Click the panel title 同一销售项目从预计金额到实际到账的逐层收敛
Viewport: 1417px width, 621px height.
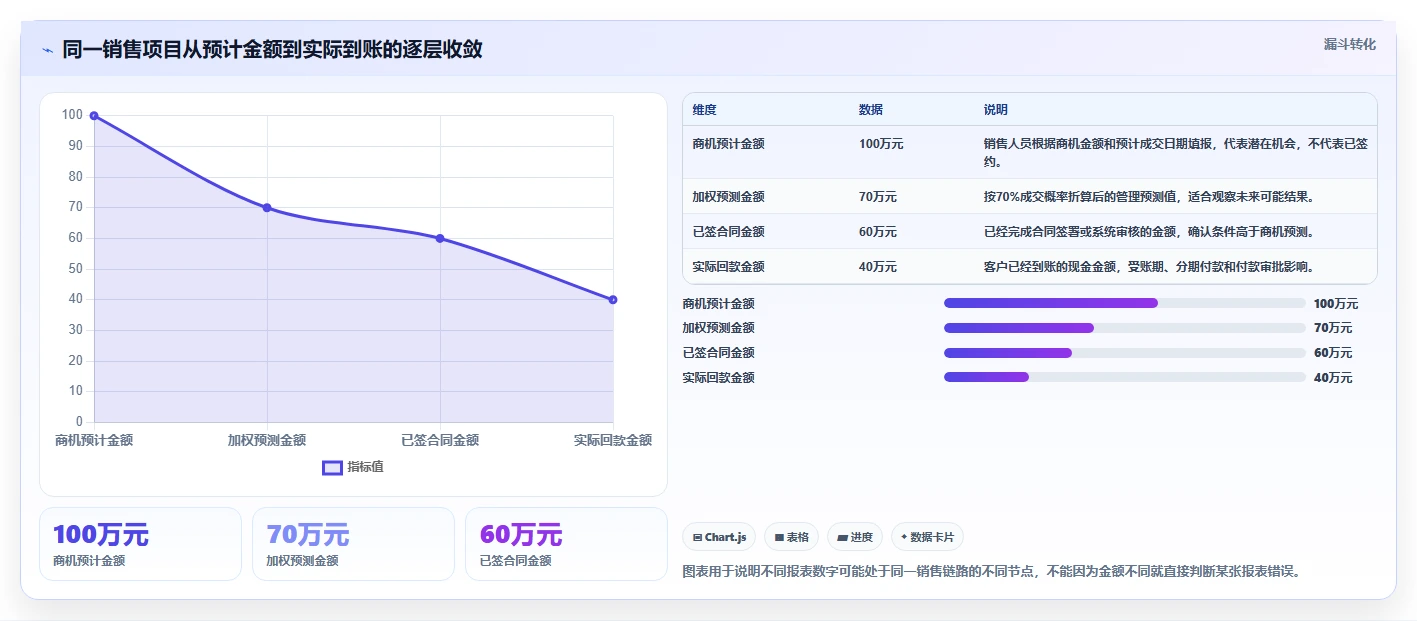[272, 49]
